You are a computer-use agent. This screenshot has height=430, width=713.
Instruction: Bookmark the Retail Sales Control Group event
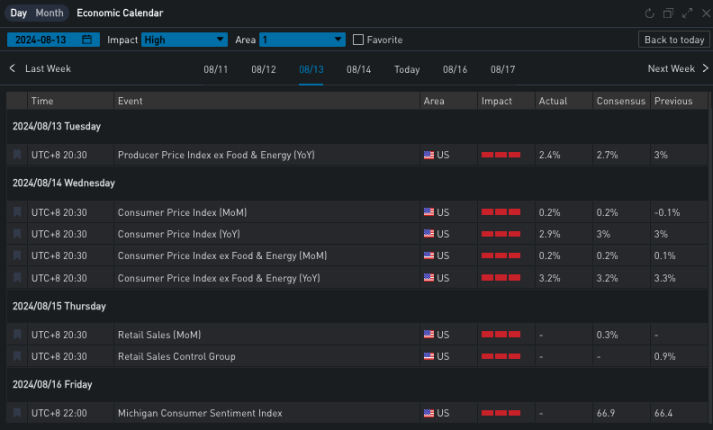pyautogui.click(x=17, y=356)
